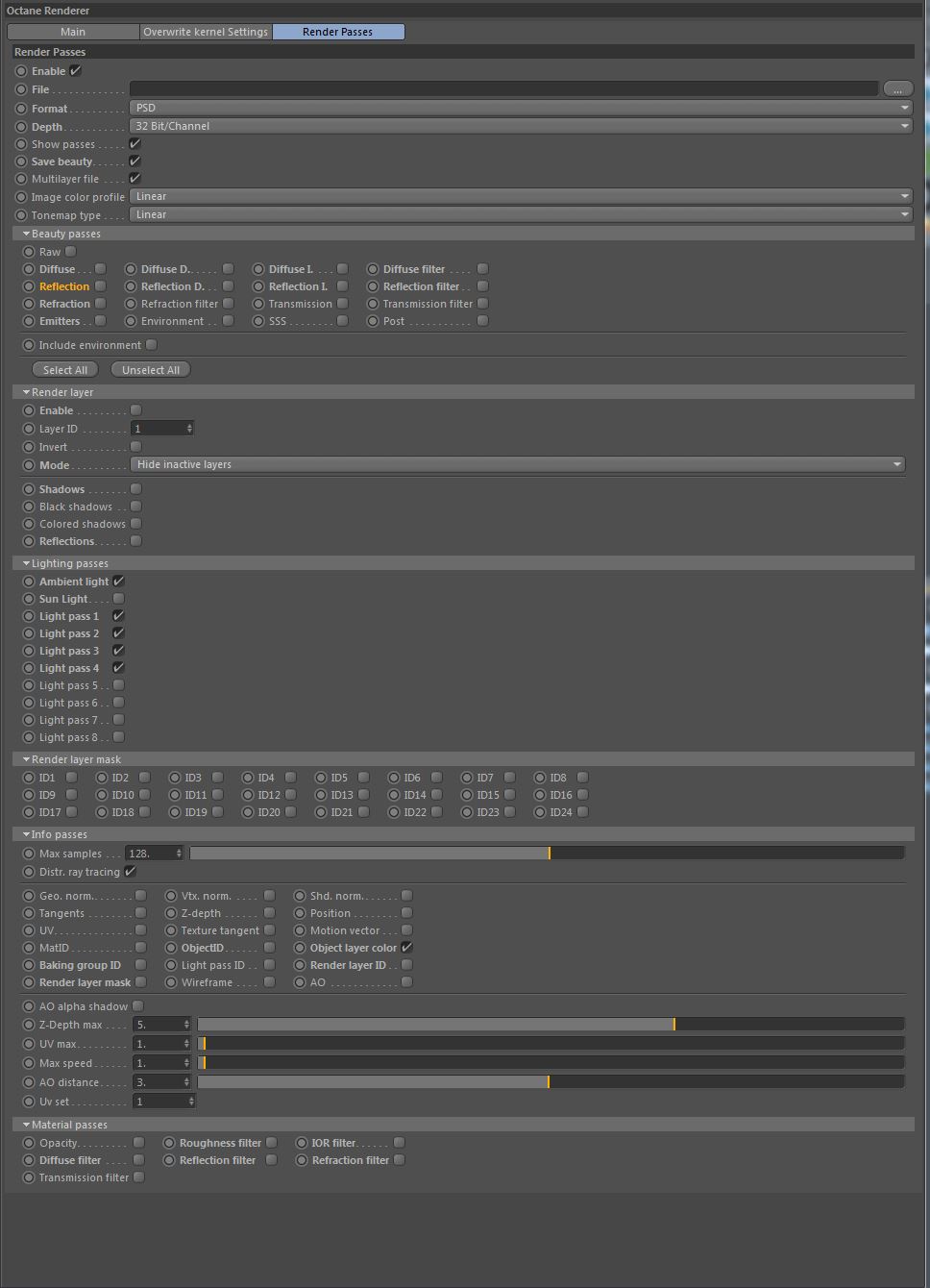Click the AO distance slider track

tap(551, 1082)
